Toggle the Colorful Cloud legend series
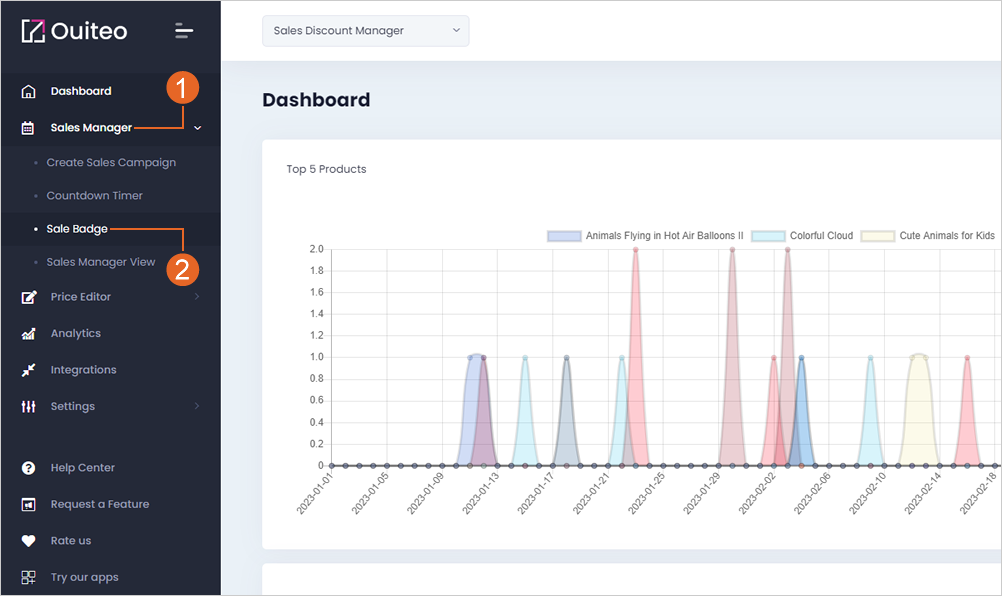The image size is (1002, 596). click(x=802, y=236)
